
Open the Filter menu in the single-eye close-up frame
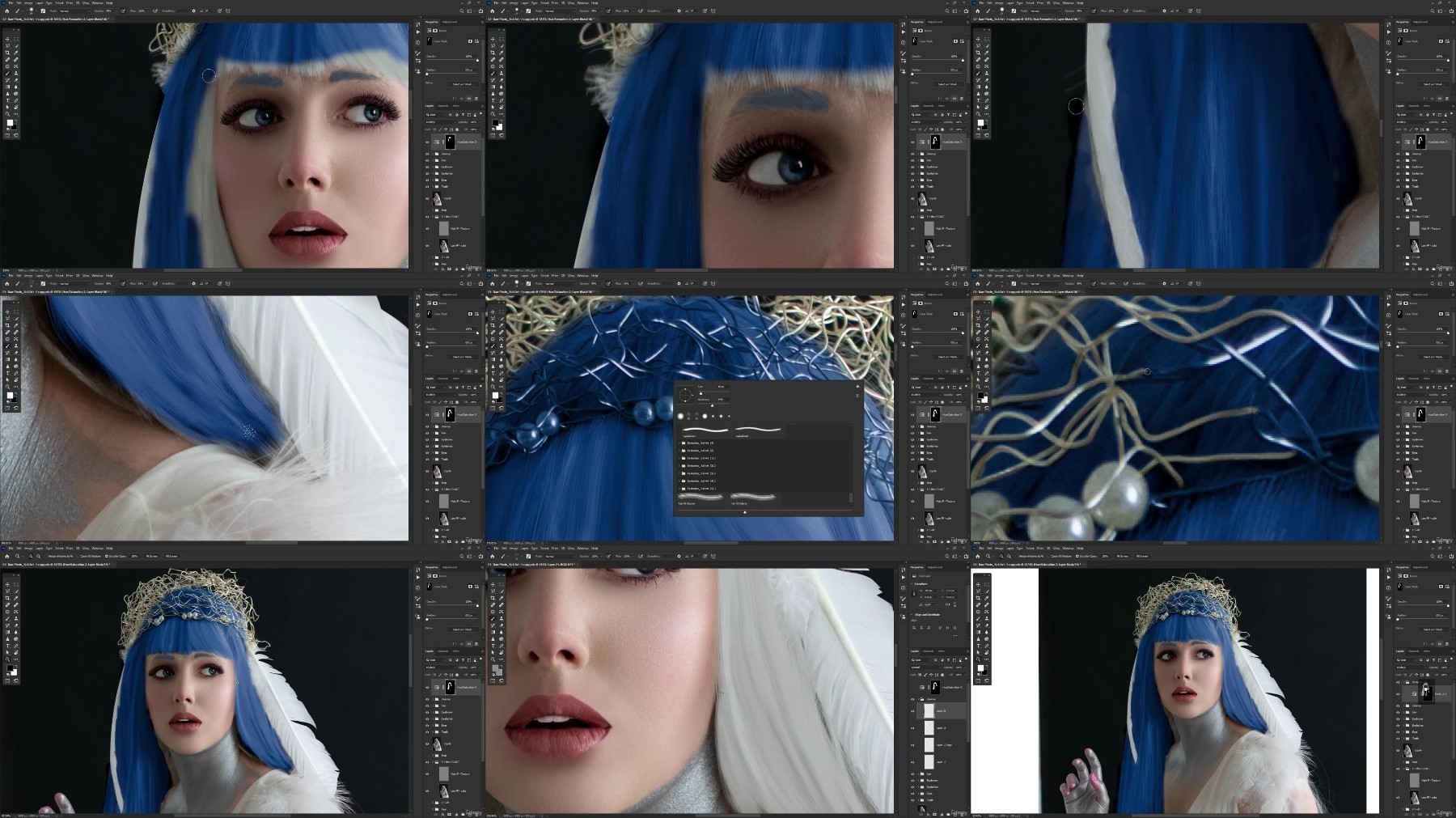(555, 3)
